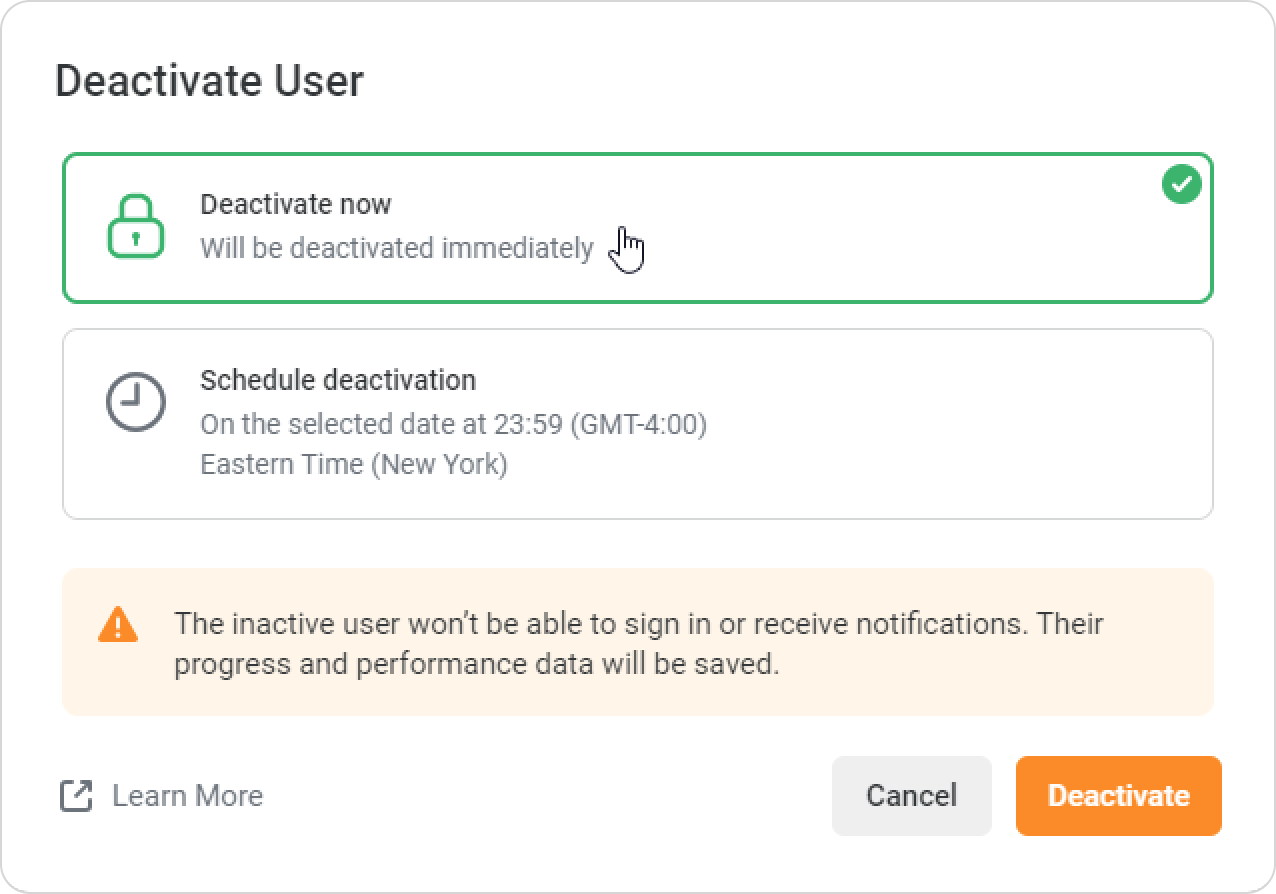Click the "Deactivate User" dialog title

[x=209, y=81]
